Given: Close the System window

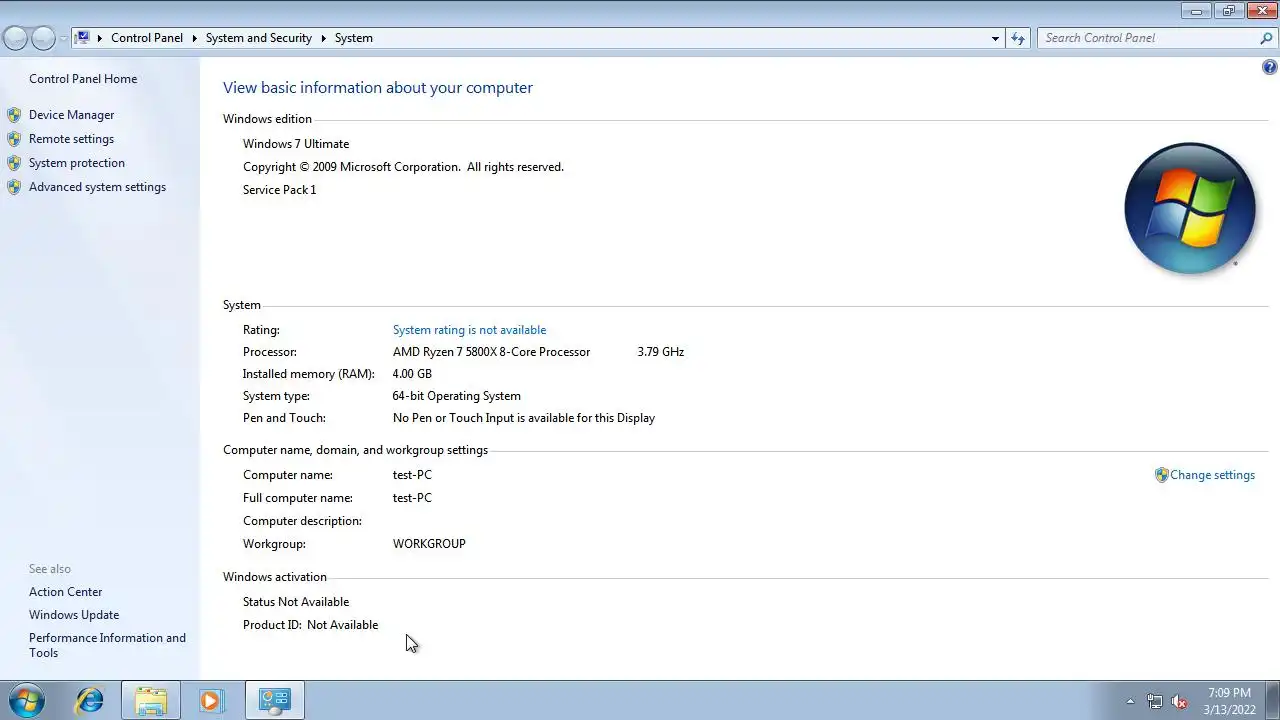Looking at the screenshot, I should (x=1260, y=11).
